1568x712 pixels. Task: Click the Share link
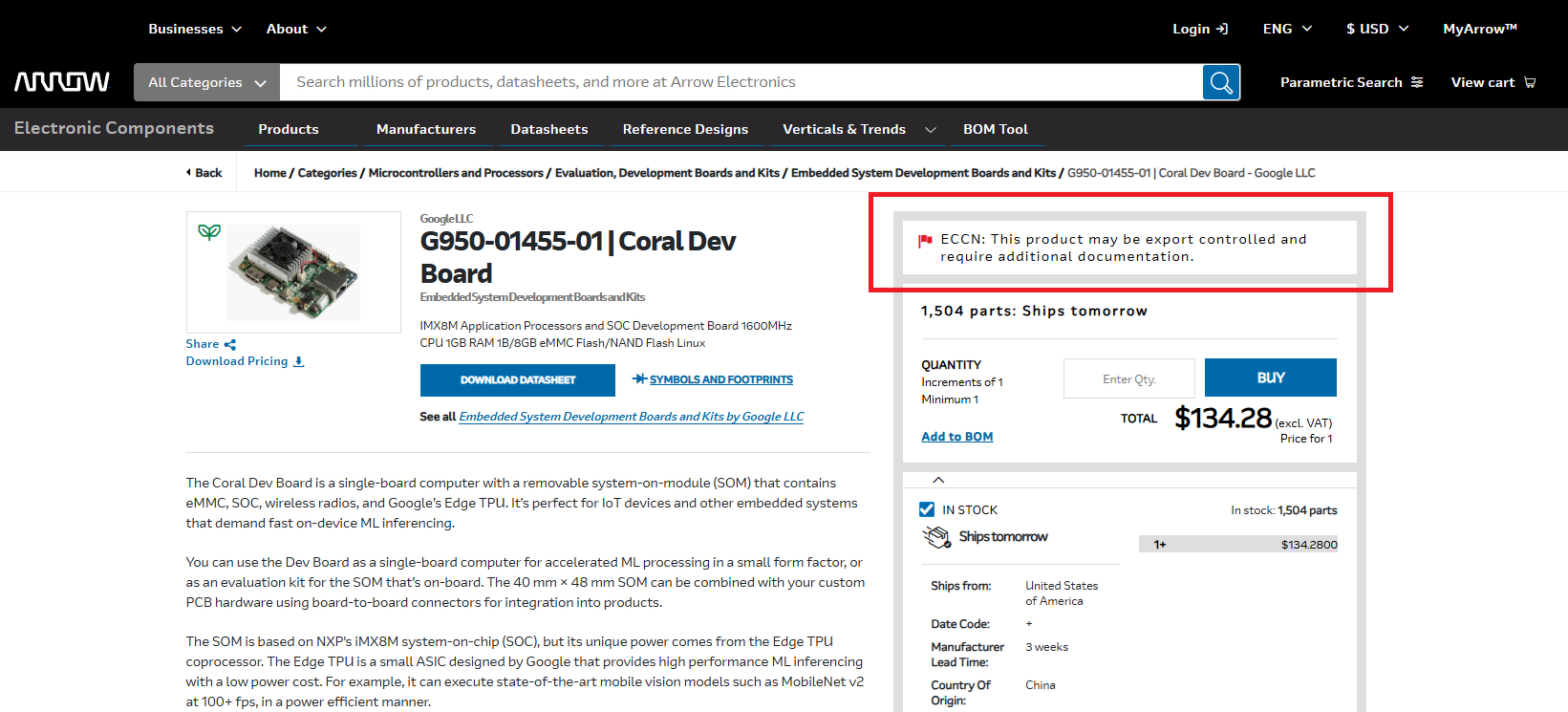pyautogui.click(x=203, y=344)
